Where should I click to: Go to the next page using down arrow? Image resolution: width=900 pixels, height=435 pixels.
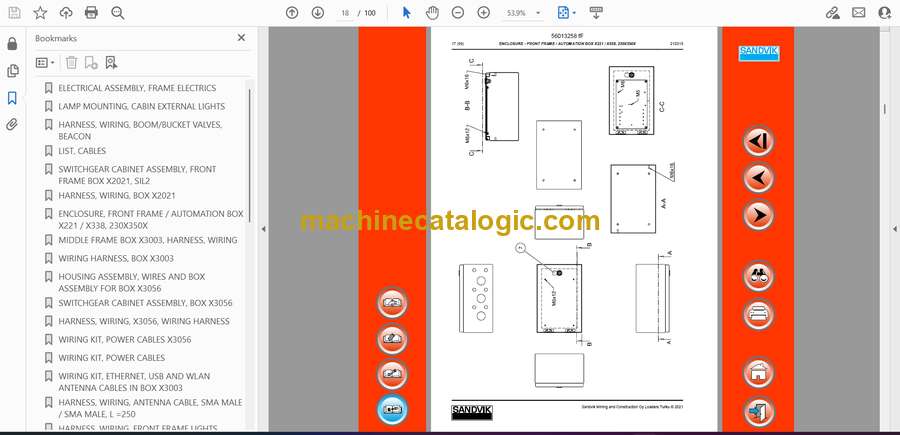point(317,13)
